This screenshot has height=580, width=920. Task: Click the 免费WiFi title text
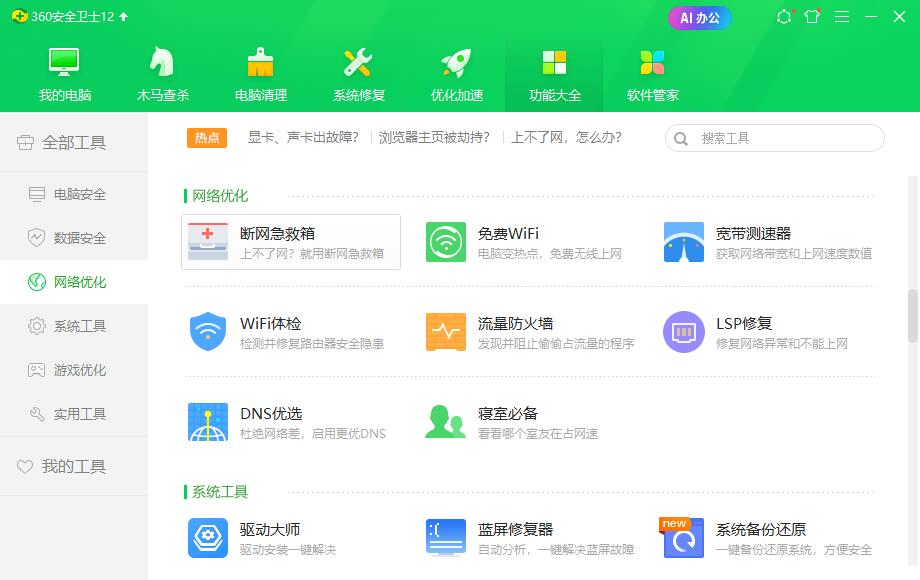click(x=508, y=234)
